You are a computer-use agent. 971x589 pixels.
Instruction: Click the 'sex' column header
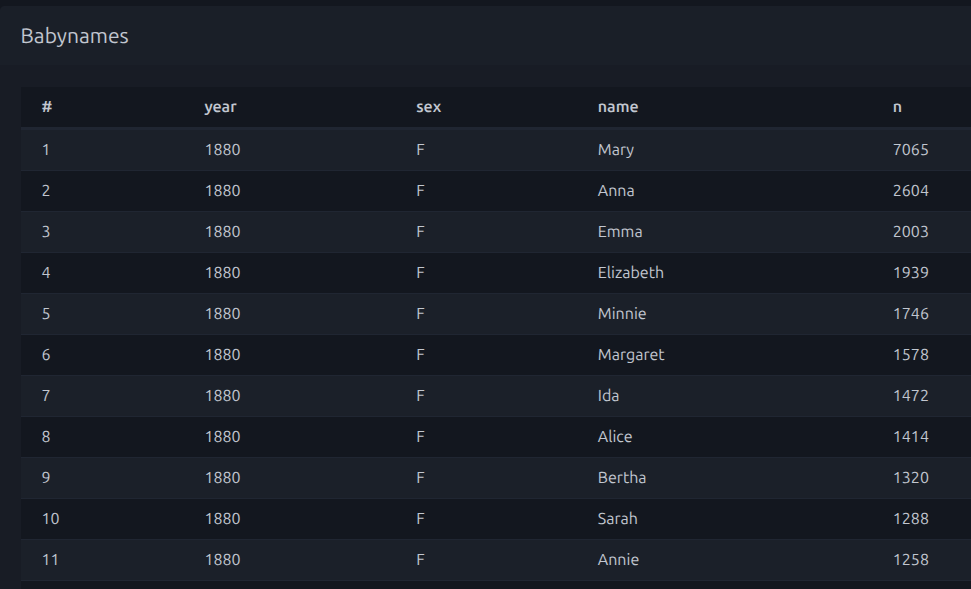click(x=428, y=107)
